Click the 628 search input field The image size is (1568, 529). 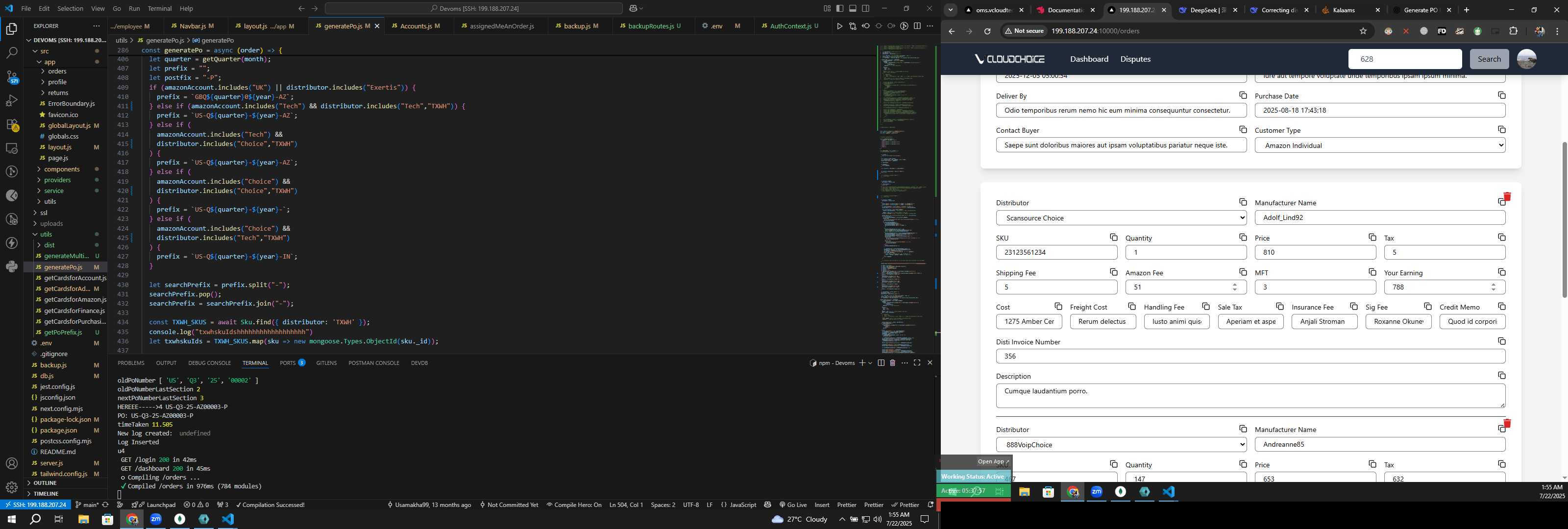point(1404,59)
